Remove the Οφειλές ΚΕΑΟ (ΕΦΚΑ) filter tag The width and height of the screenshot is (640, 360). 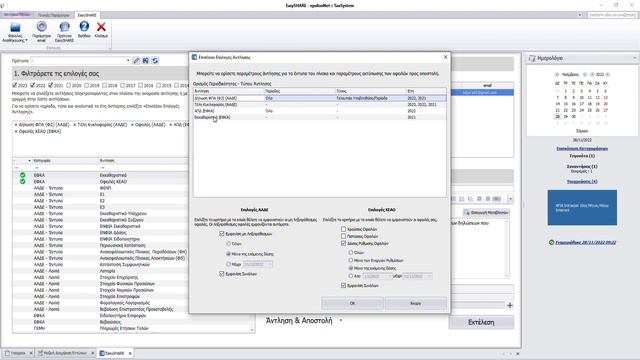coord(16,131)
